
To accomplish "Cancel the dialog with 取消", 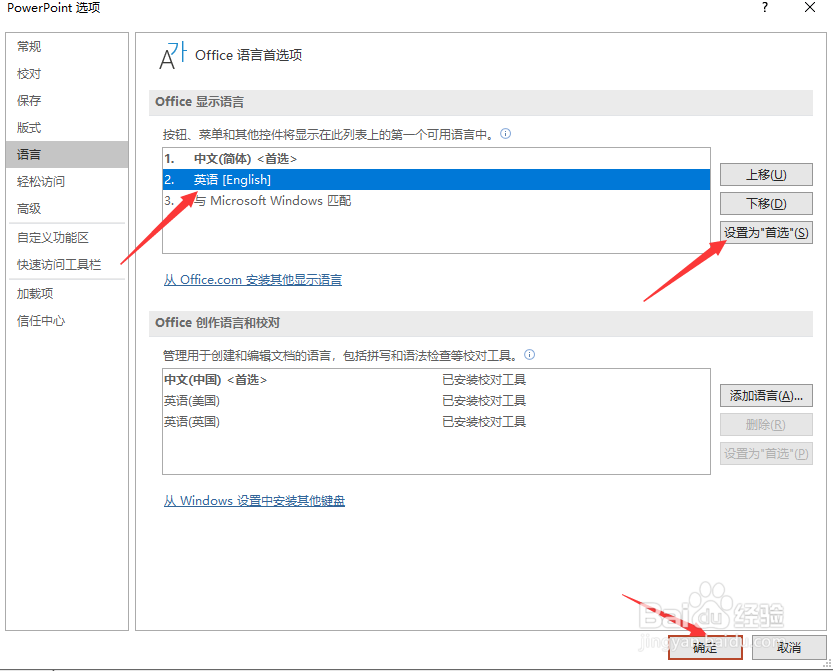I will click(x=789, y=648).
